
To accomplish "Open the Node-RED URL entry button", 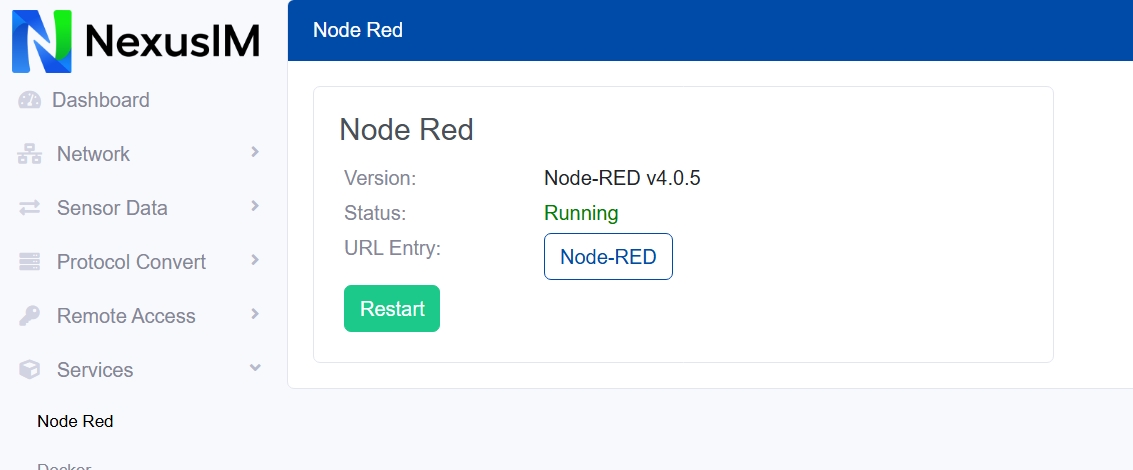I will point(608,256).
